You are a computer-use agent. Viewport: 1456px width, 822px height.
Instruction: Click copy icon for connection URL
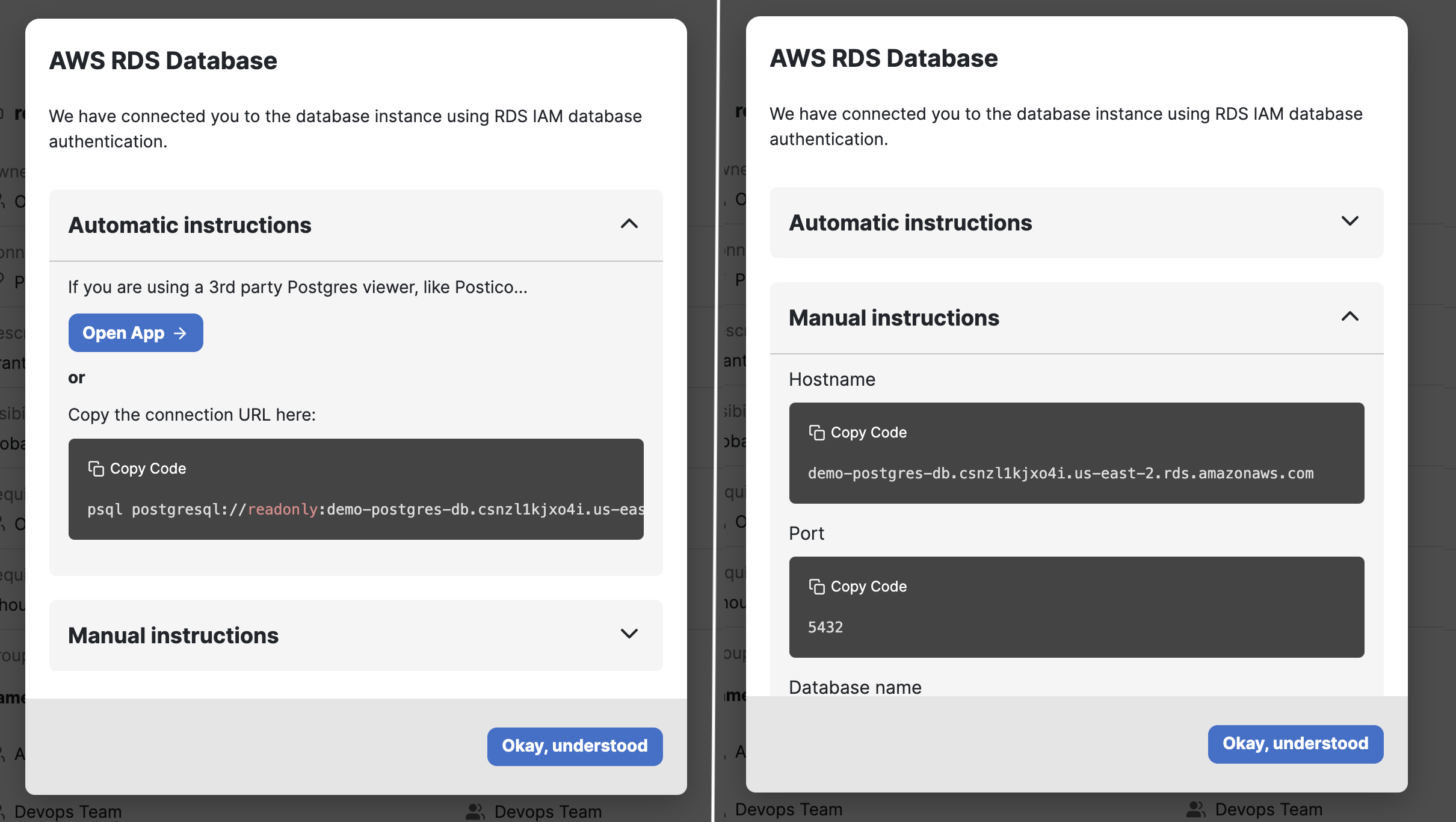(96, 468)
